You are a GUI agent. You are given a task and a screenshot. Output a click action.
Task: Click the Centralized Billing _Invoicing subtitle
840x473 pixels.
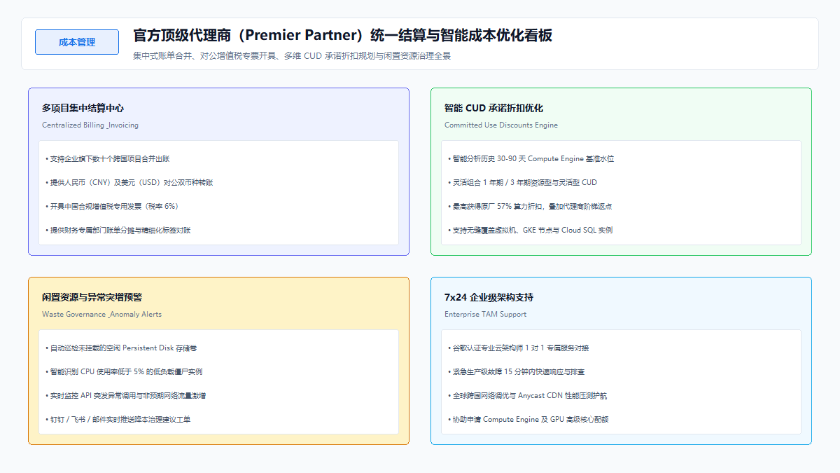tap(90, 125)
